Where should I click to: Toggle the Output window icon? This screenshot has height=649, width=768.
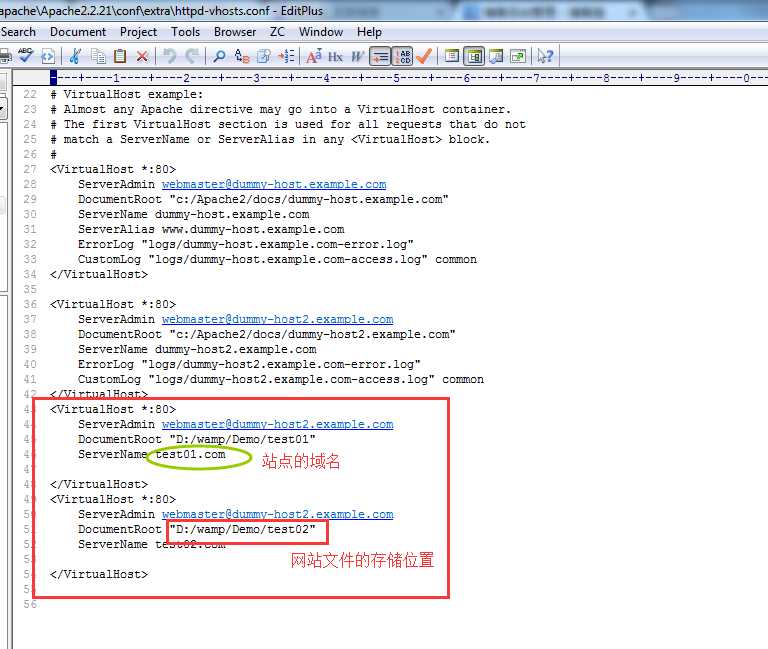tap(496, 56)
